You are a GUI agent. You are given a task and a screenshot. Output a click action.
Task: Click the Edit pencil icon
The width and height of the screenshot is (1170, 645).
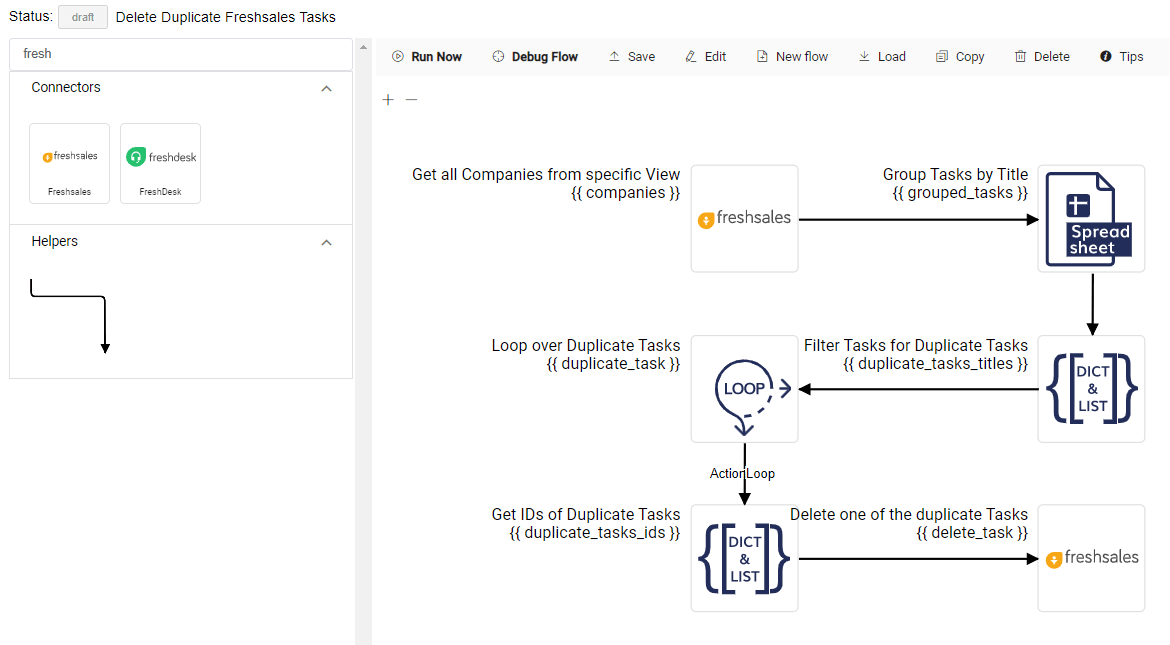[x=691, y=57]
